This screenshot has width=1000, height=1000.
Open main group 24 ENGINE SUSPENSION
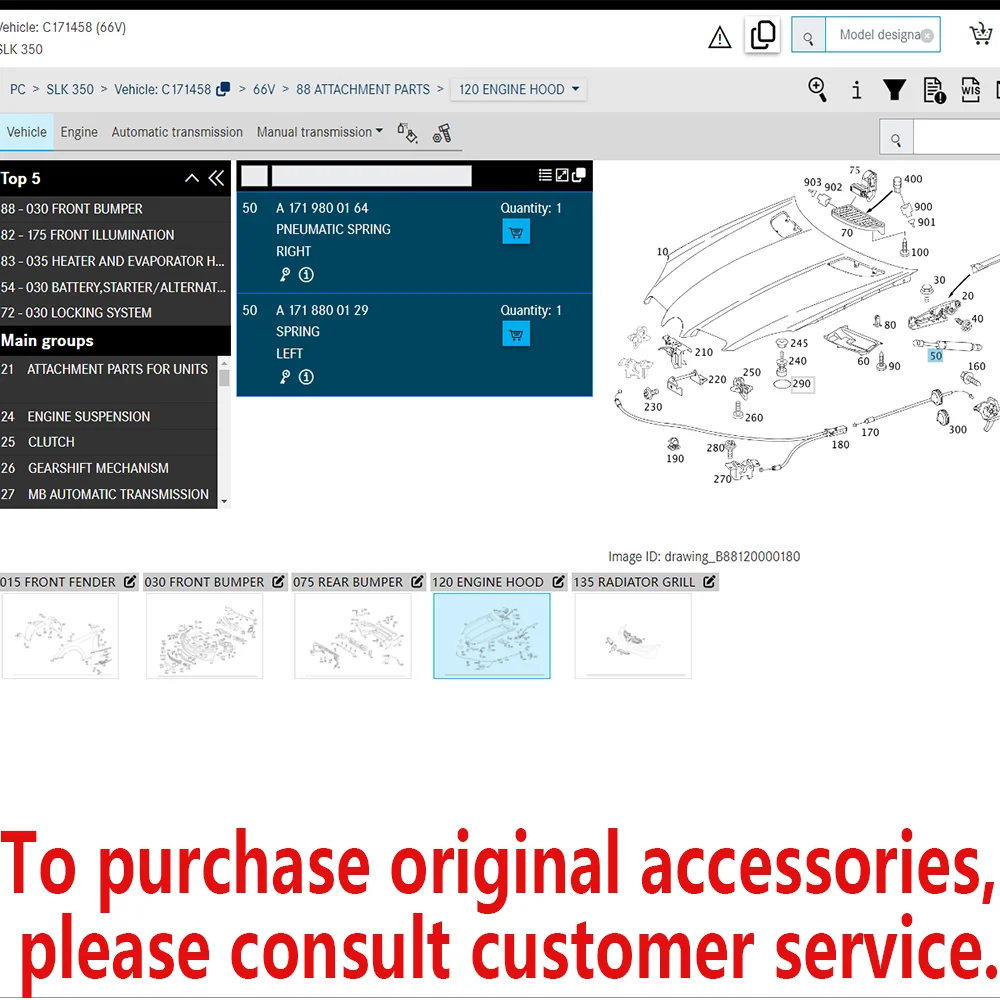pos(108,416)
